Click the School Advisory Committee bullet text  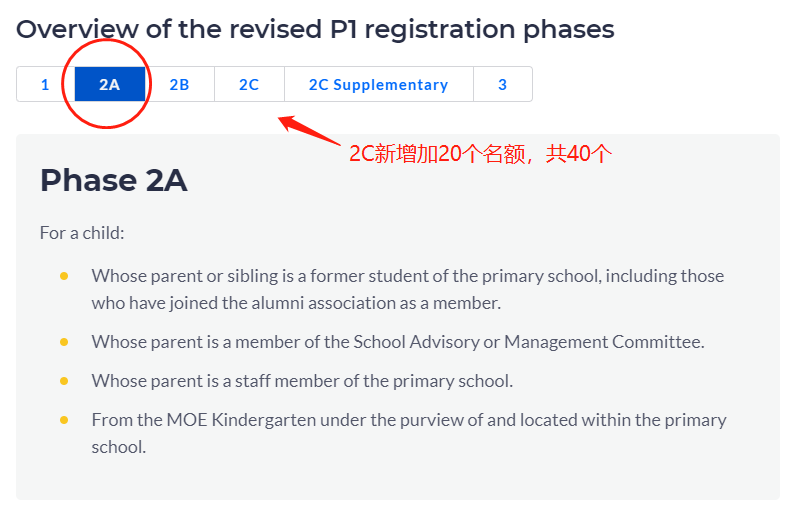397,342
